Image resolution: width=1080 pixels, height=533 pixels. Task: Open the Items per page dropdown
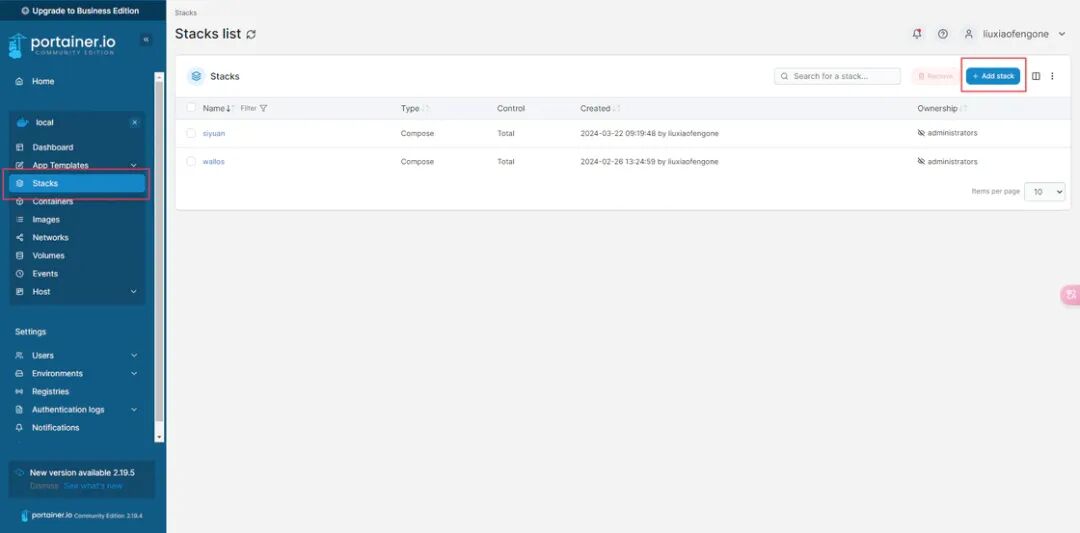(x=1045, y=192)
